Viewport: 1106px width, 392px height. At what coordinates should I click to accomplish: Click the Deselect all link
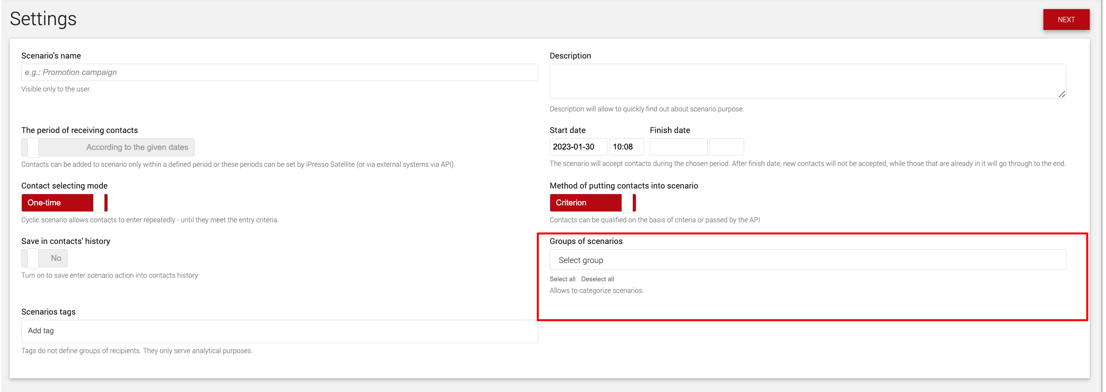click(x=597, y=279)
